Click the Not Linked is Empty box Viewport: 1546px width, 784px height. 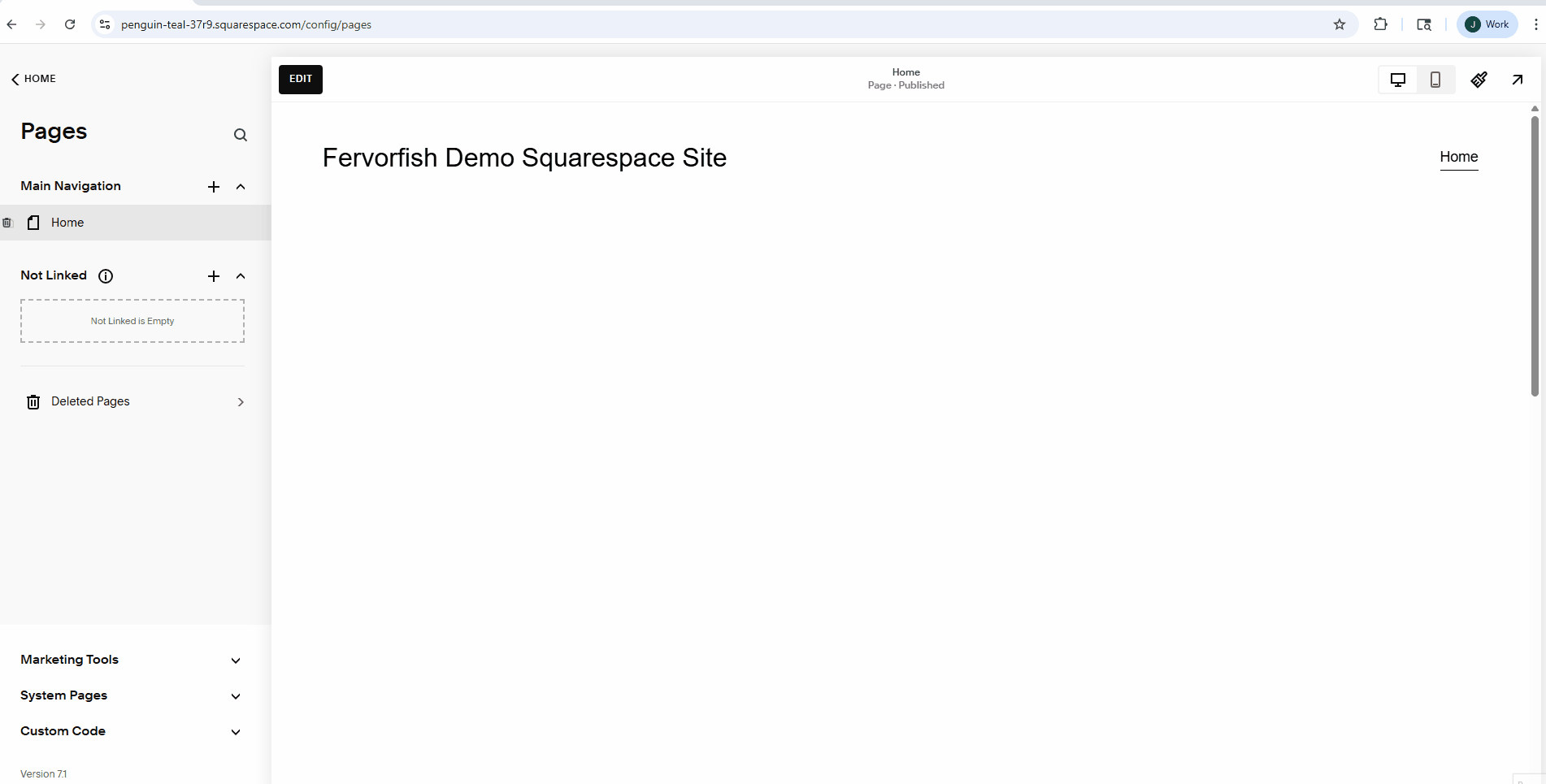pos(132,321)
